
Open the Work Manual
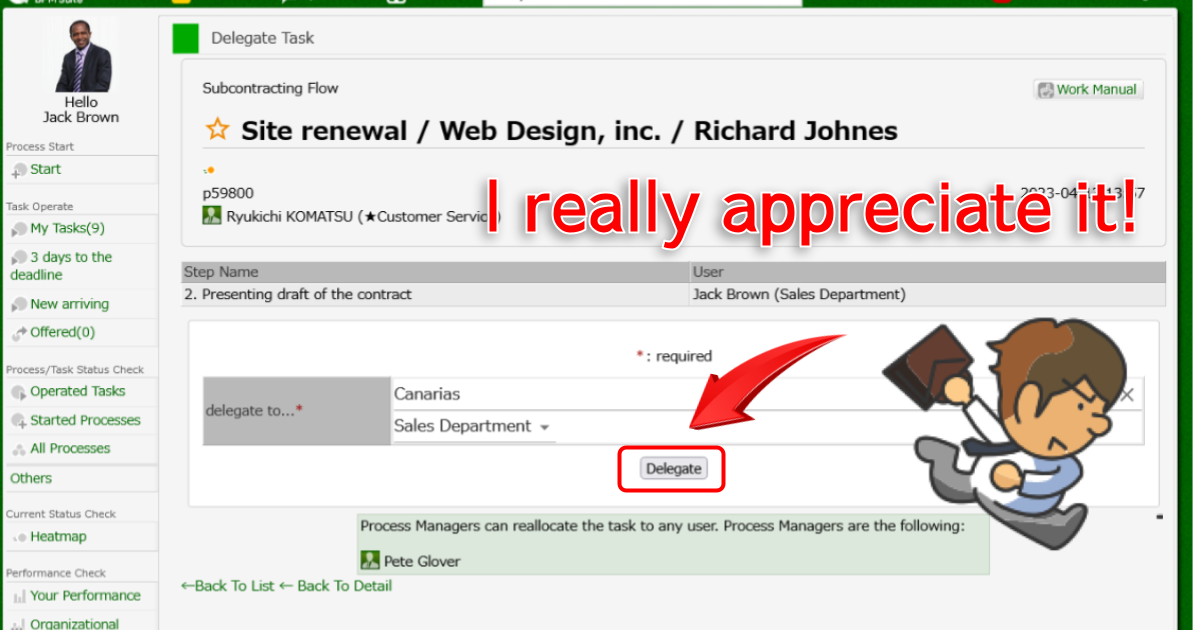(x=1088, y=89)
